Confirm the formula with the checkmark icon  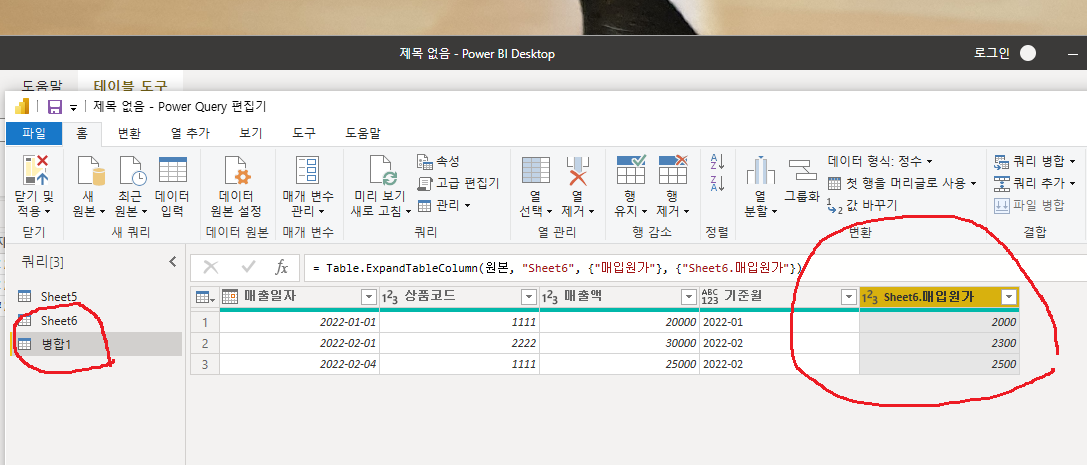248,267
